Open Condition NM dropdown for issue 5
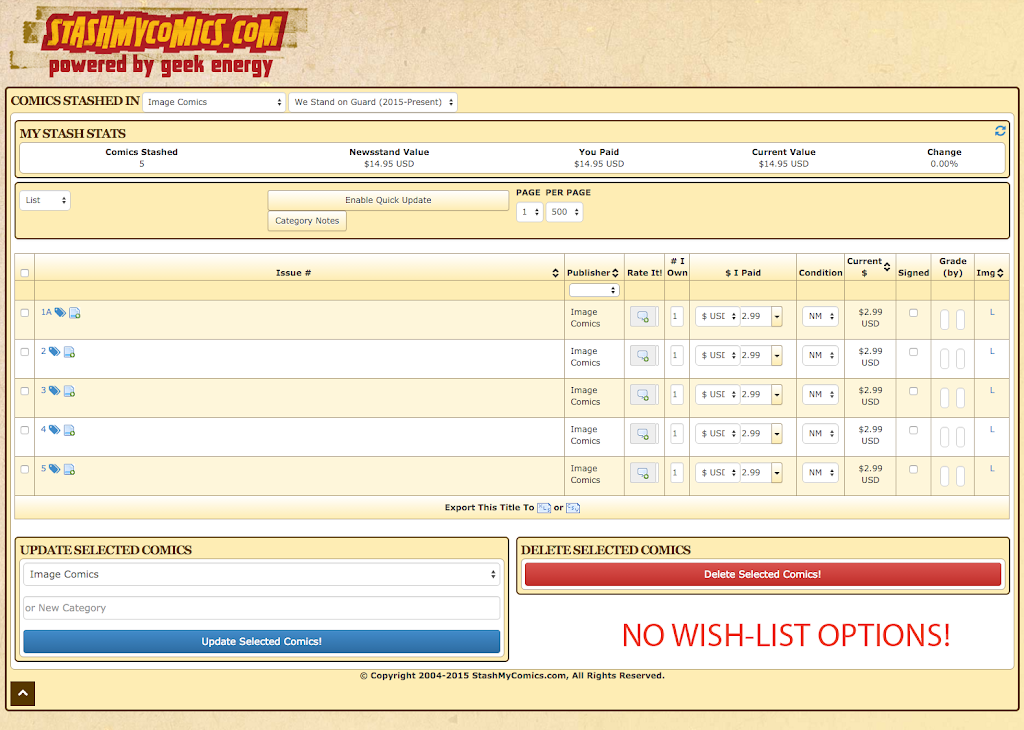Image resolution: width=1024 pixels, height=730 pixels. [x=820, y=473]
